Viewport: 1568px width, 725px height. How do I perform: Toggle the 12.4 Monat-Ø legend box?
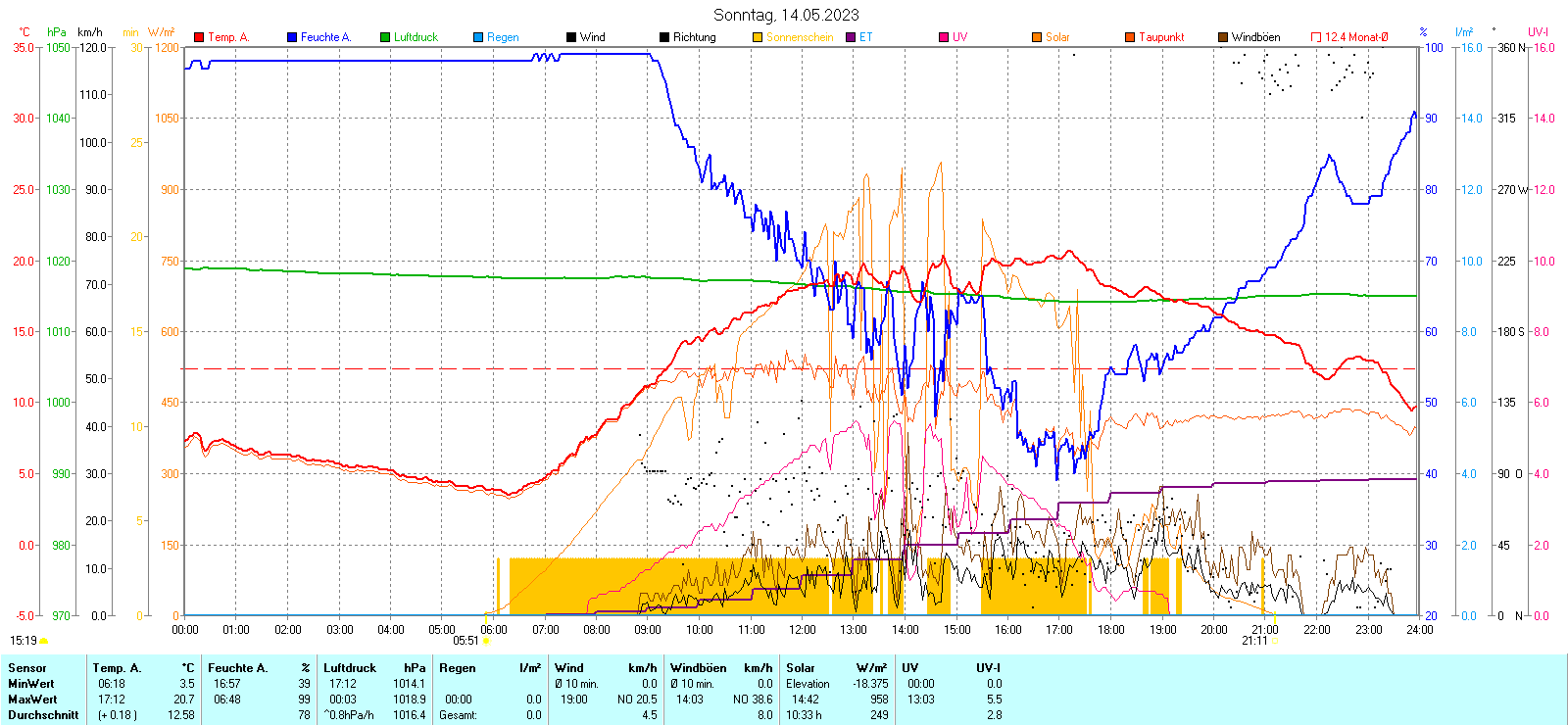coord(1316,37)
